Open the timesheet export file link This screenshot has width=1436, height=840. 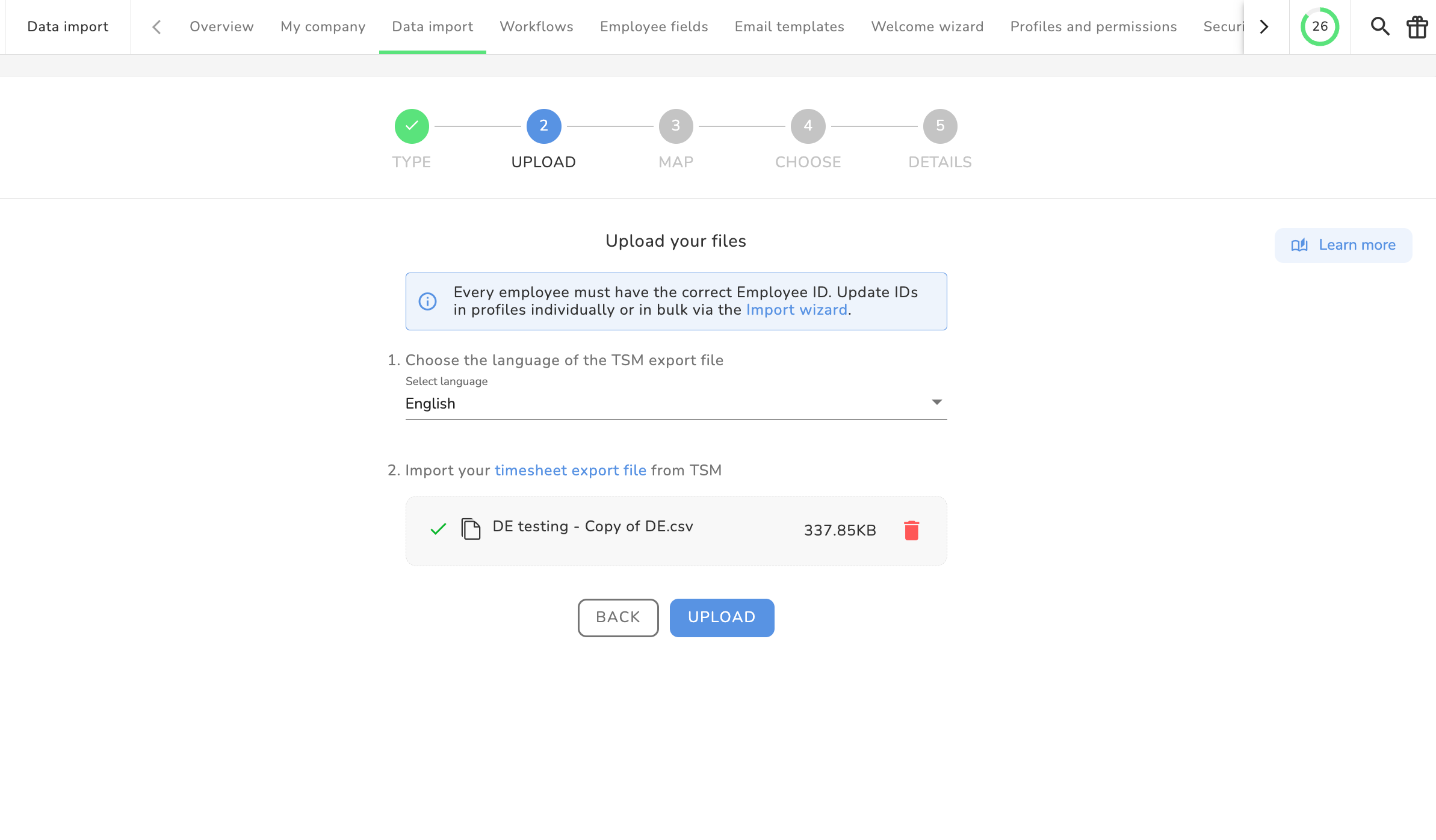(570, 470)
